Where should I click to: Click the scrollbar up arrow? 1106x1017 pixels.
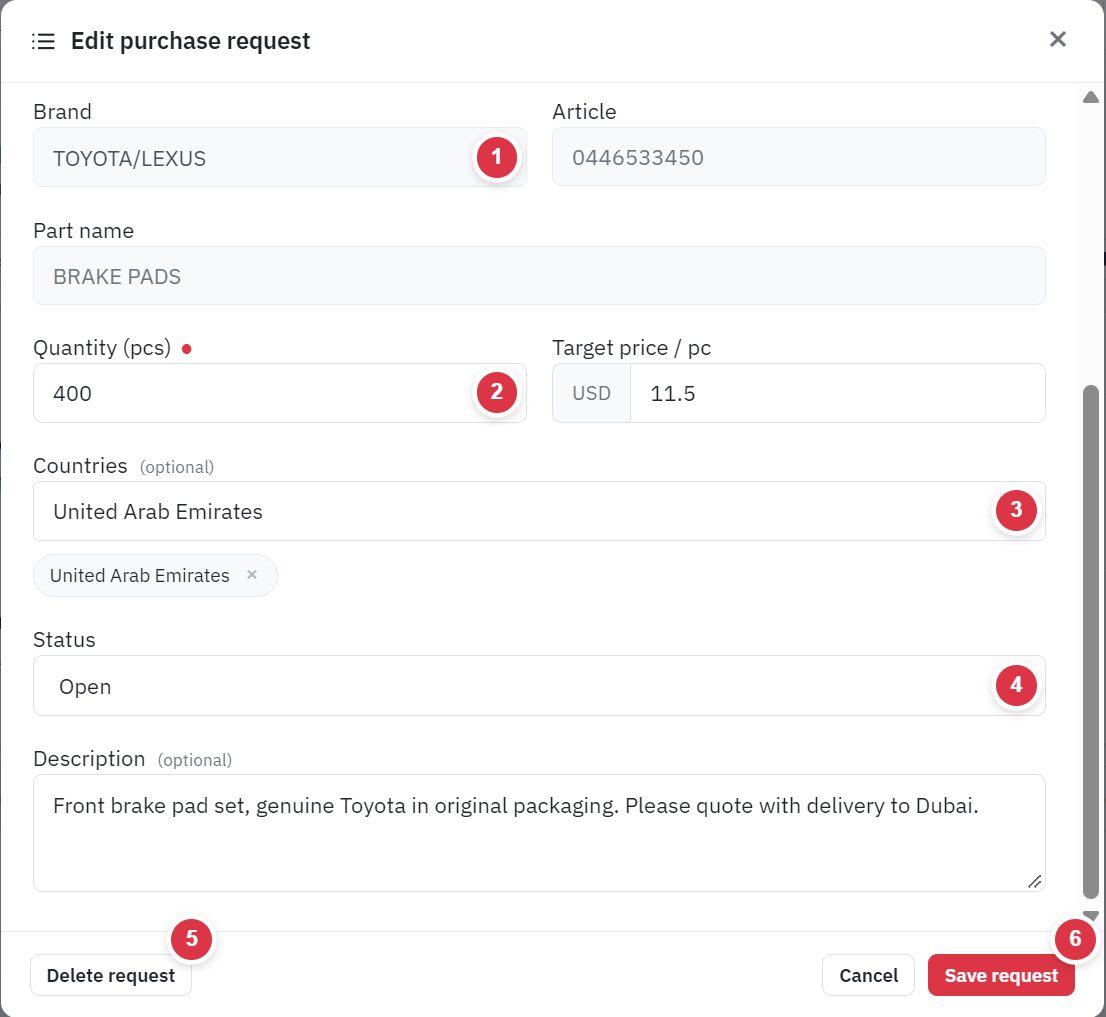(1090, 97)
